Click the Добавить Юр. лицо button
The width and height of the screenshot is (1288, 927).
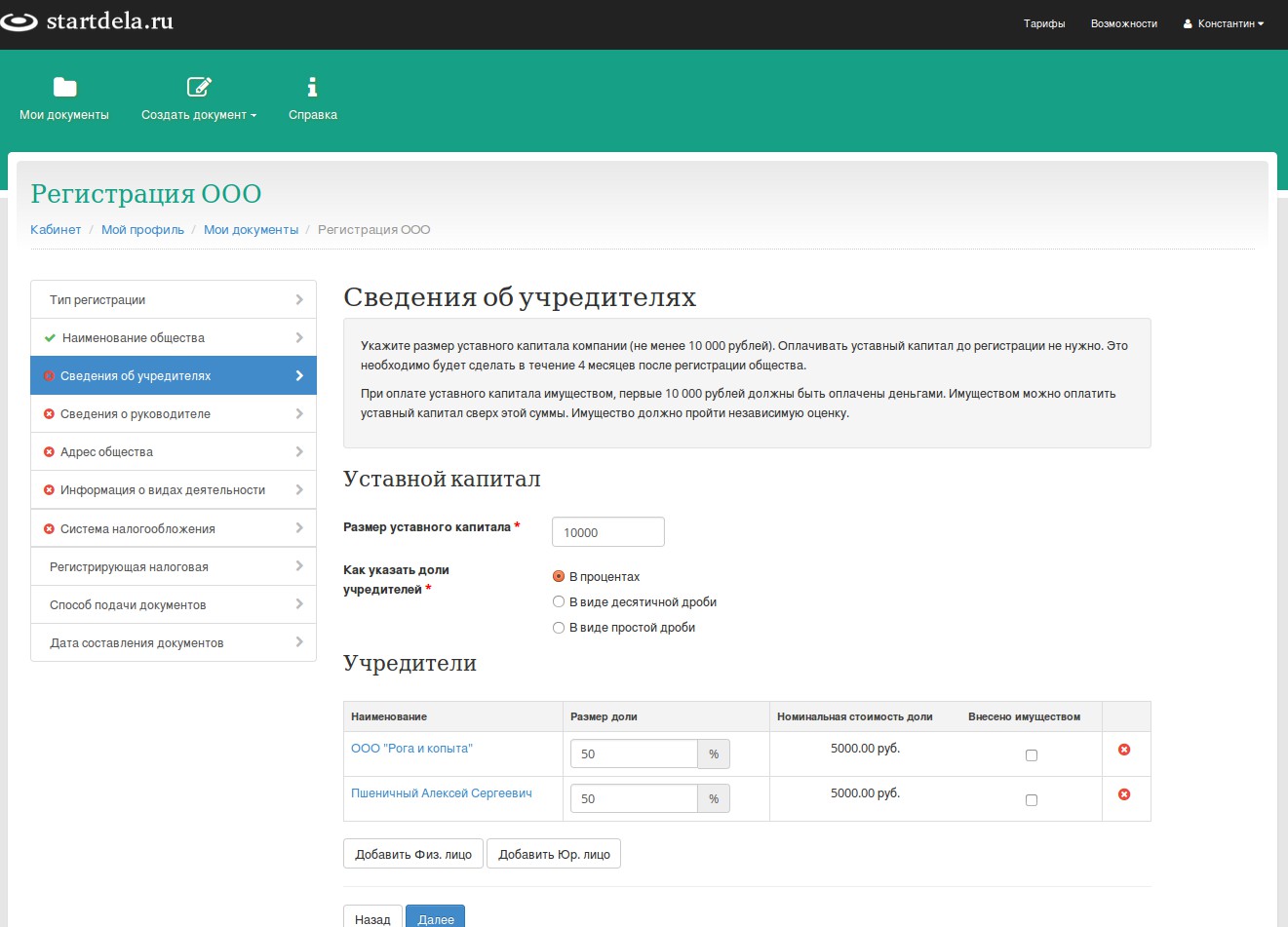[x=554, y=854]
